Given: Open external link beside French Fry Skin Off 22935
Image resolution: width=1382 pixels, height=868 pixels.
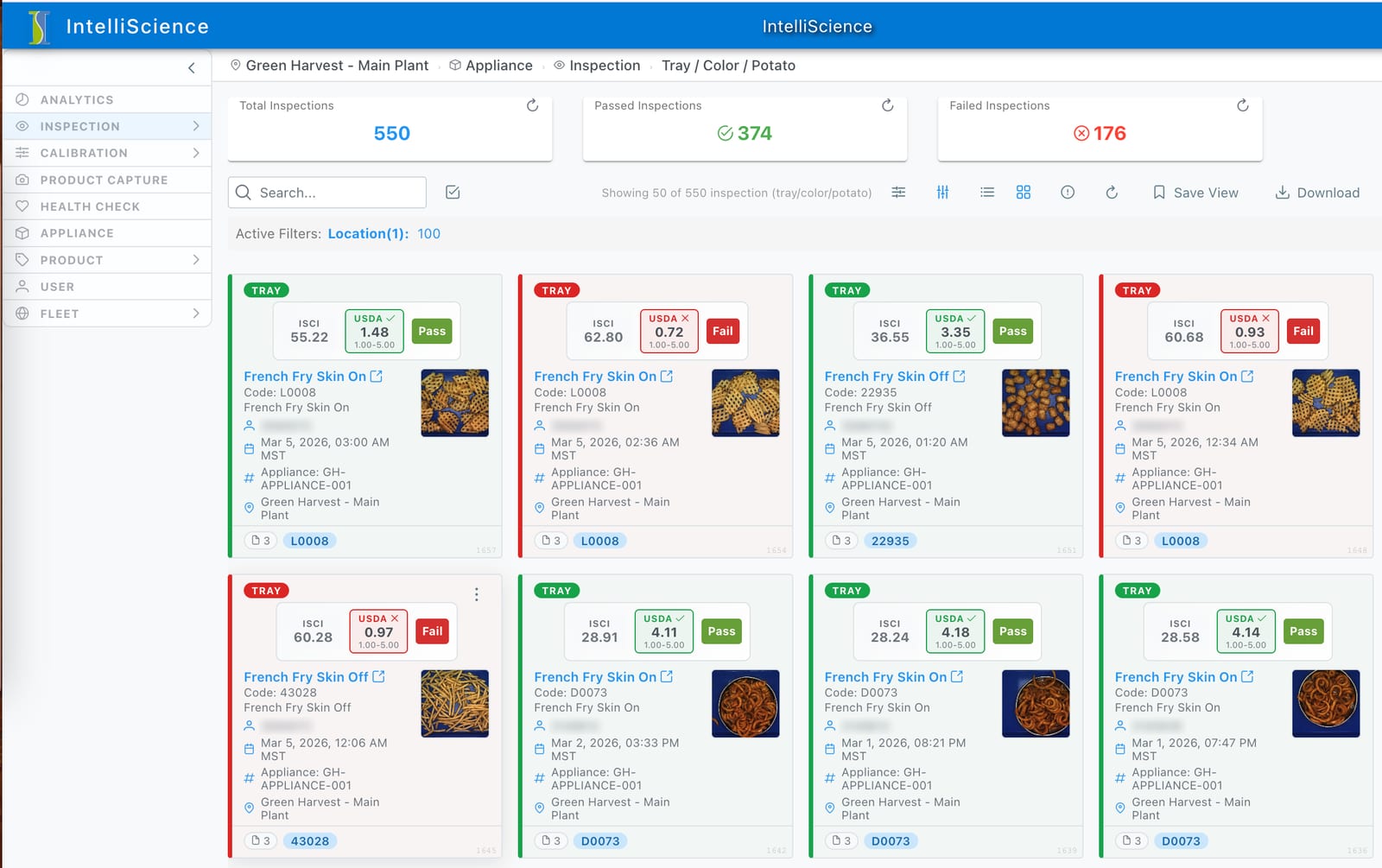Looking at the screenshot, I should tap(959, 377).
